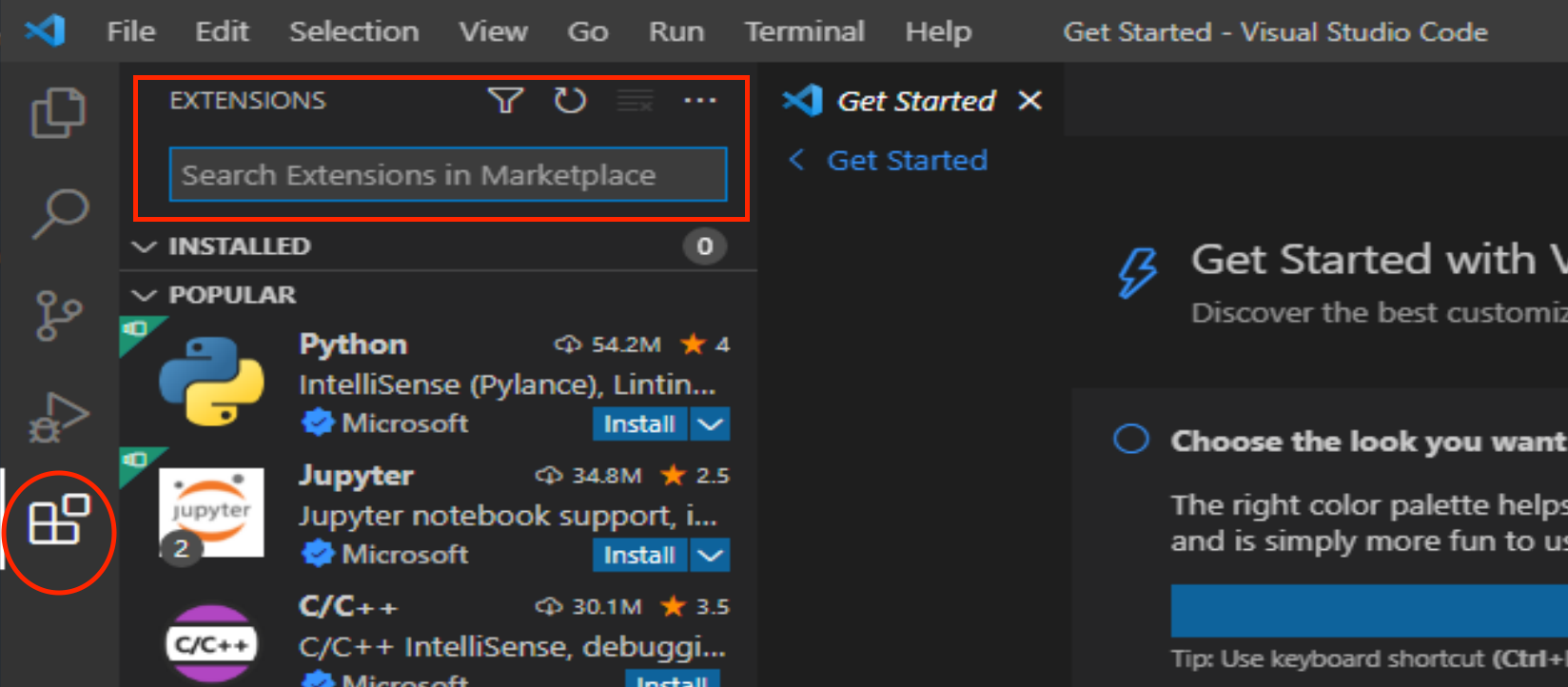The height and width of the screenshot is (687, 1568).
Task: Select the C/C++ extension title
Action: [348, 606]
